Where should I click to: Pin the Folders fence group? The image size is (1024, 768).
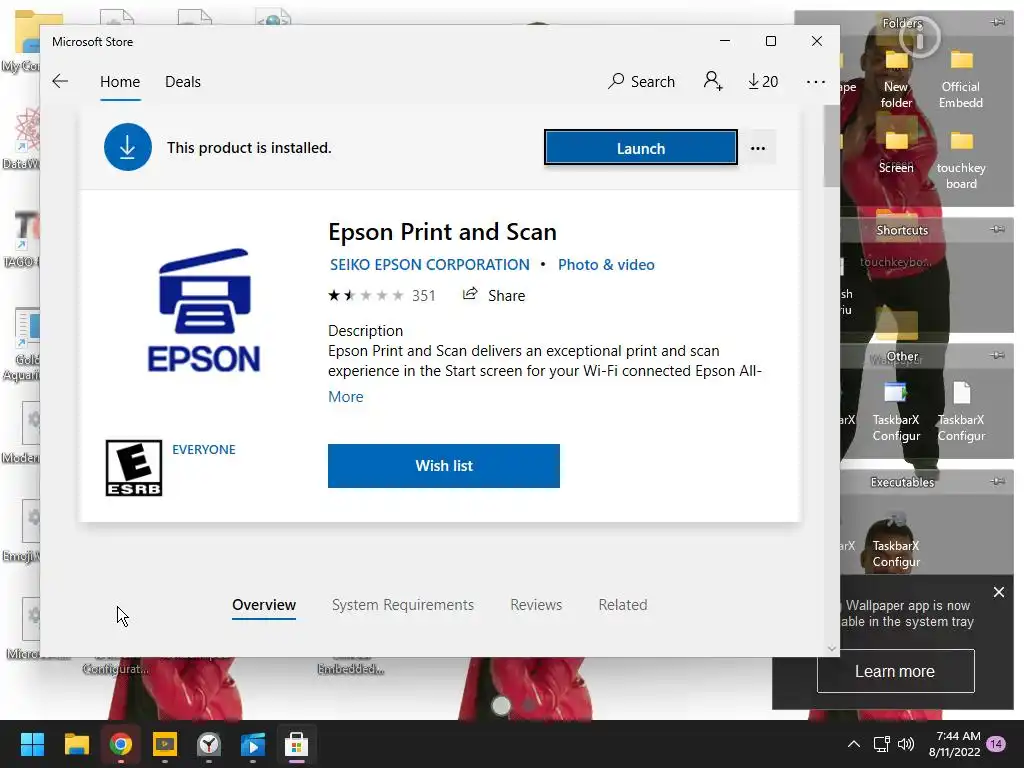coord(997,22)
